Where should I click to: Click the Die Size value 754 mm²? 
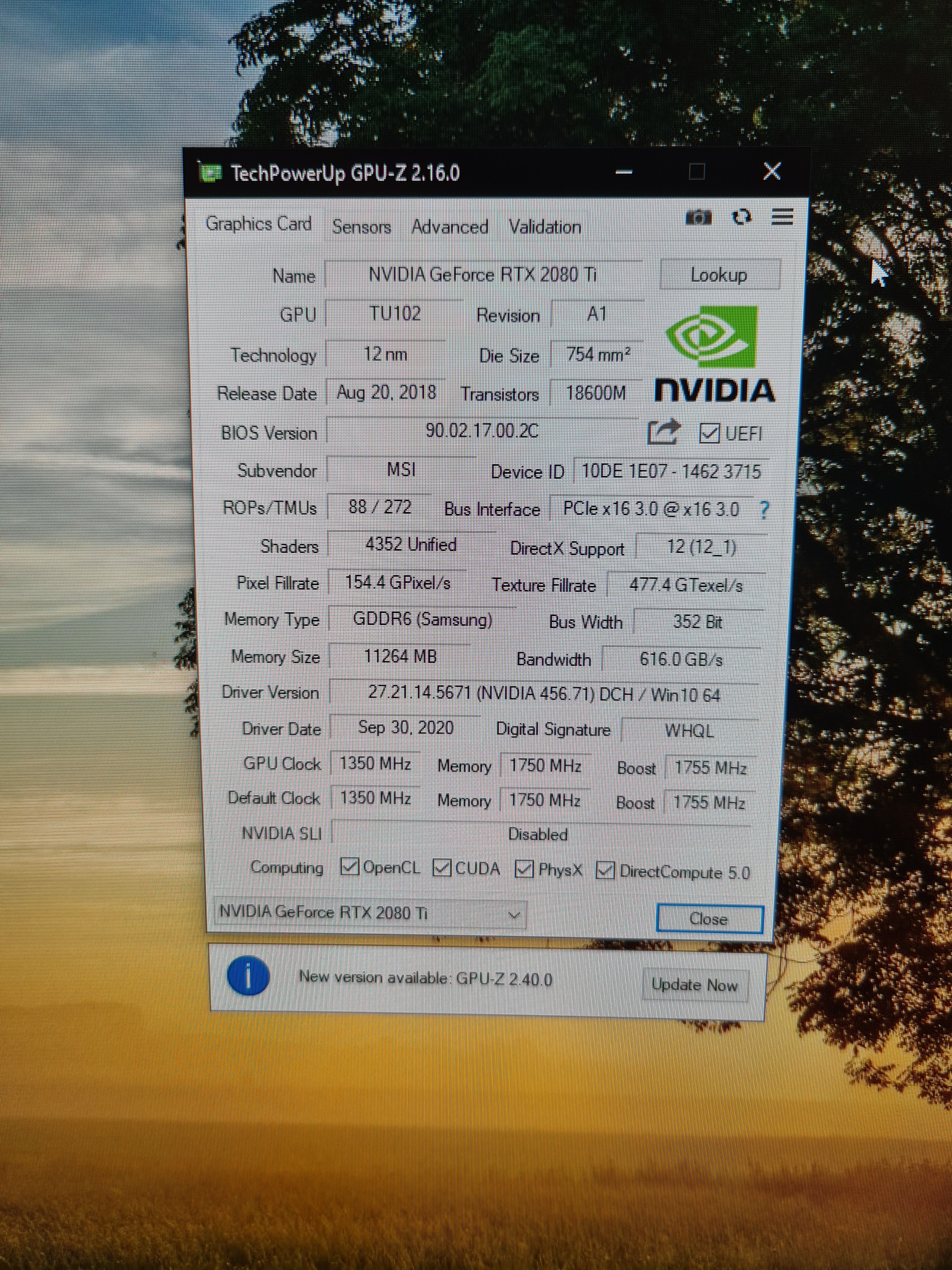click(x=597, y=355)
